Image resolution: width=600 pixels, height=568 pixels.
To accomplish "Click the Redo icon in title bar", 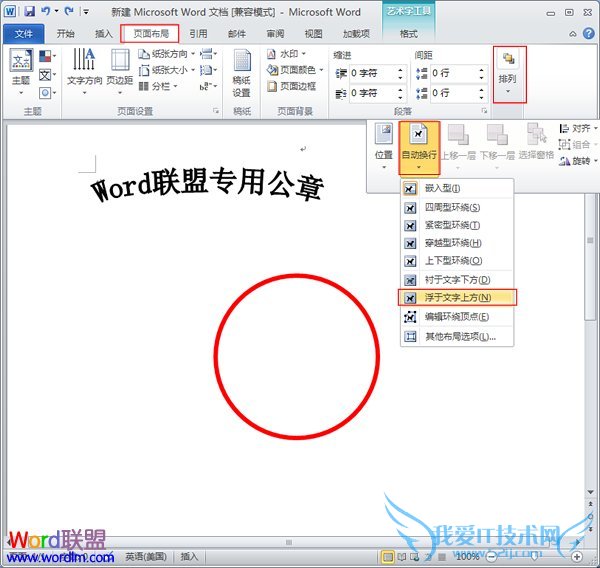I will pyautogui.click(x=69, y=11).
